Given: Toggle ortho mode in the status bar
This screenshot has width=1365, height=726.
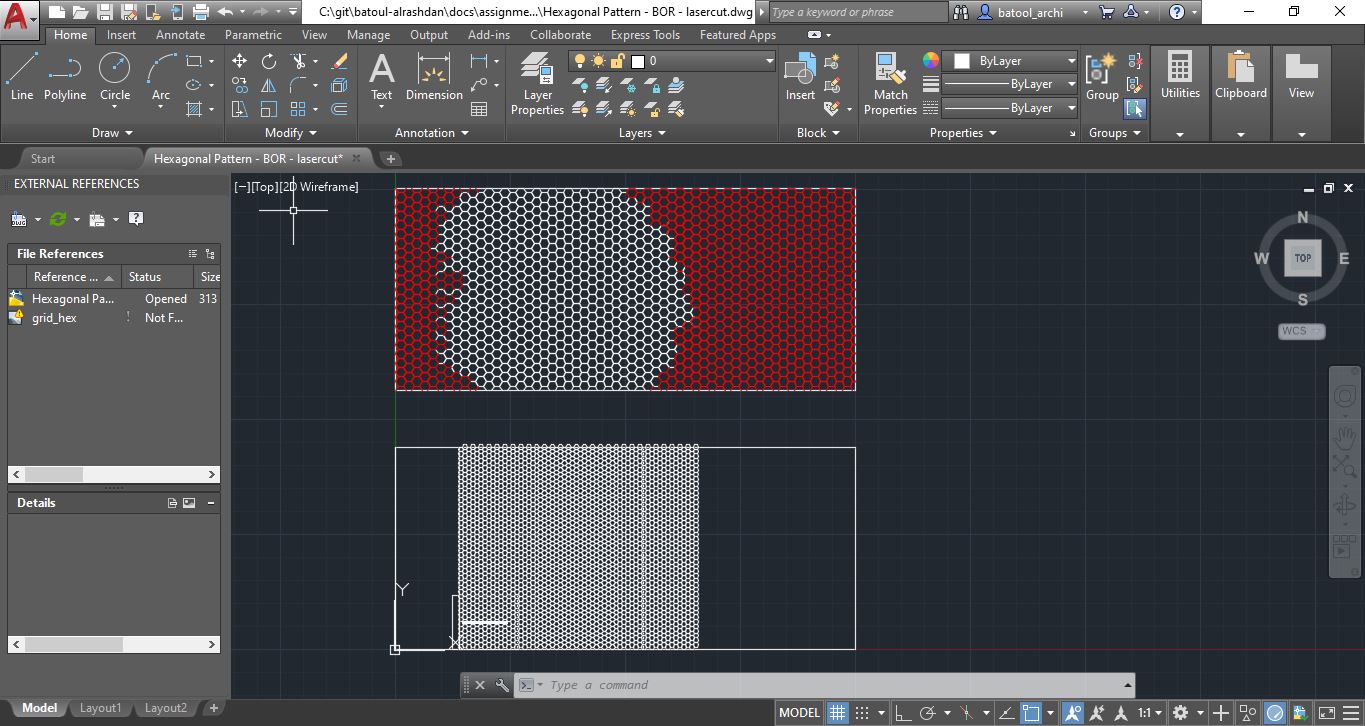Looking at the screenshot, I should point(903,713).
